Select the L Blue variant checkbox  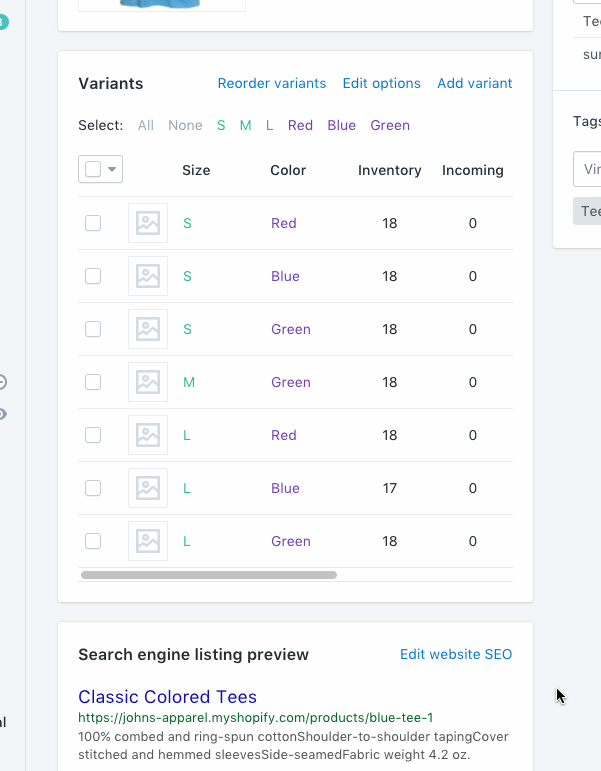(93, 488)
